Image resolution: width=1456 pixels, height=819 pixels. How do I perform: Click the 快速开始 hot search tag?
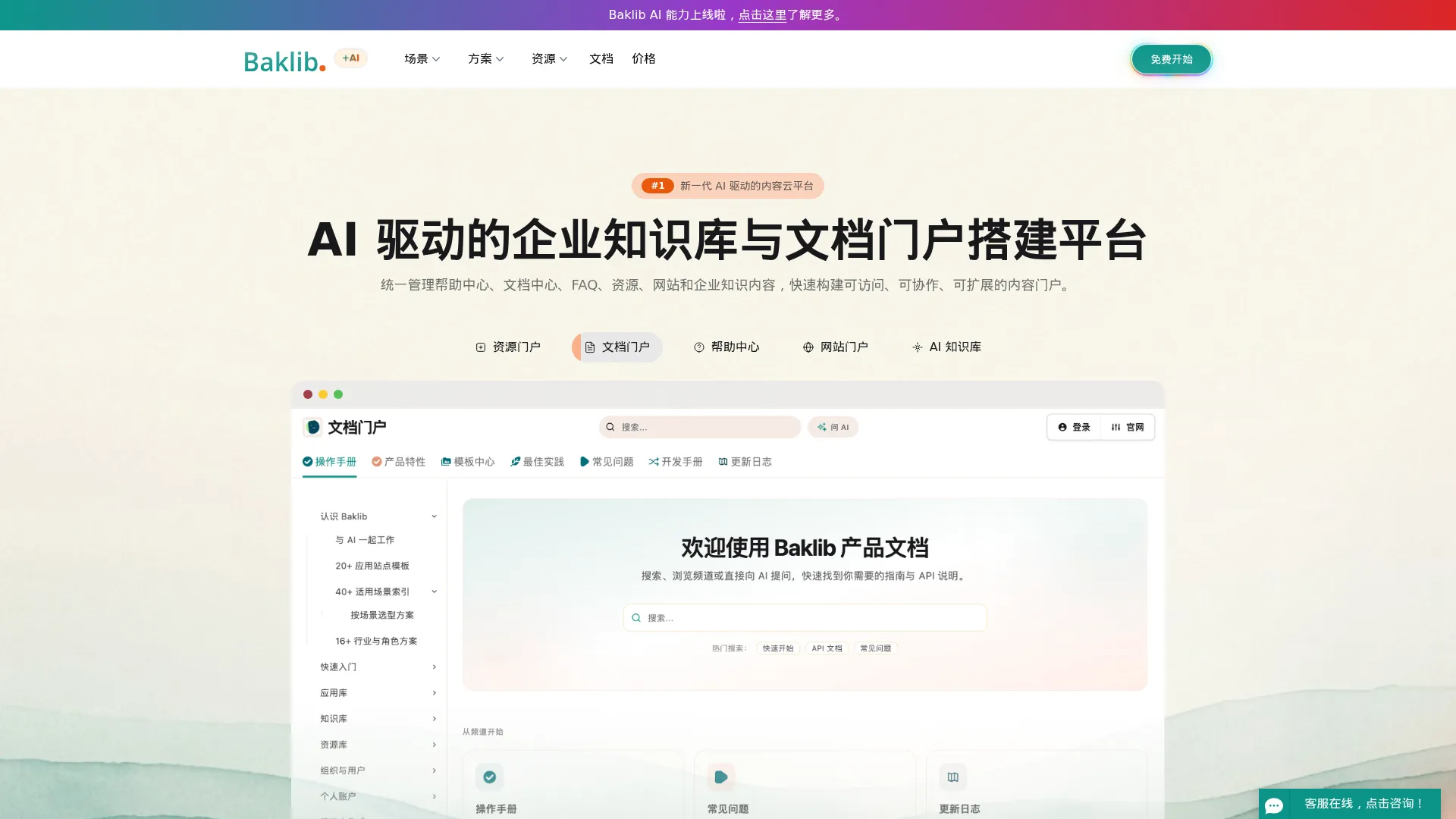[778, 648]
